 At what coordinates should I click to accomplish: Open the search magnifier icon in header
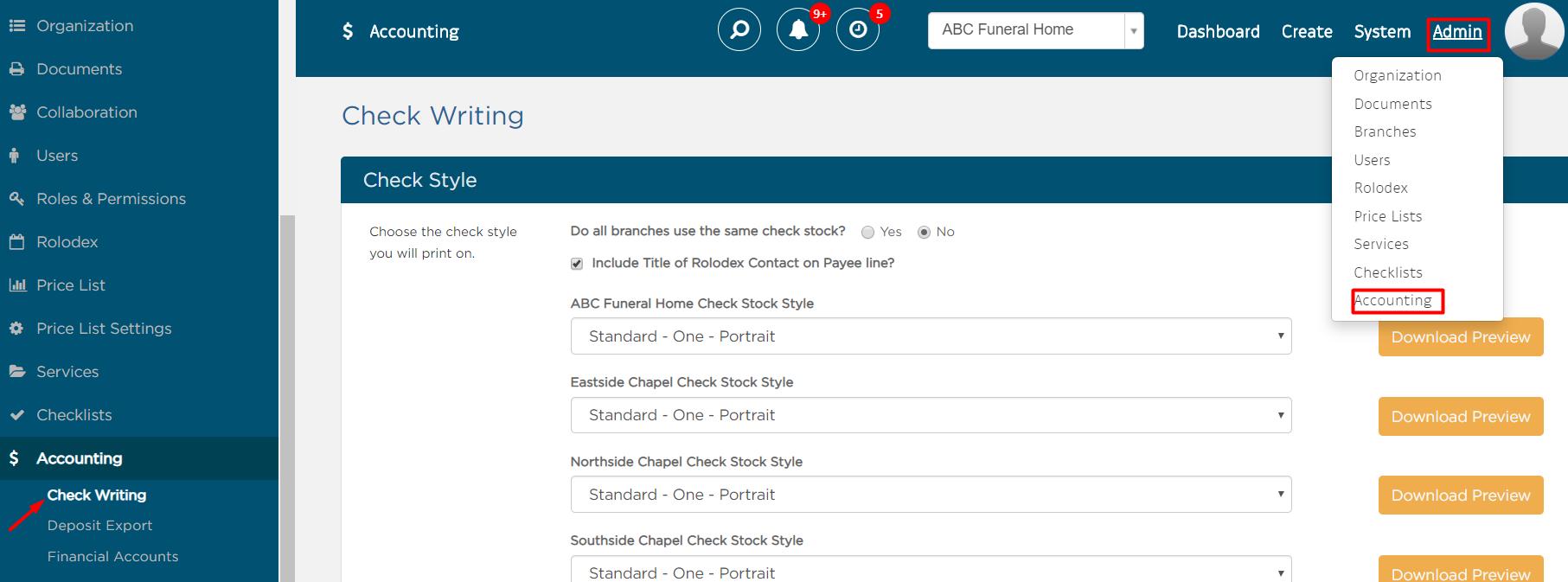point(739,30)
